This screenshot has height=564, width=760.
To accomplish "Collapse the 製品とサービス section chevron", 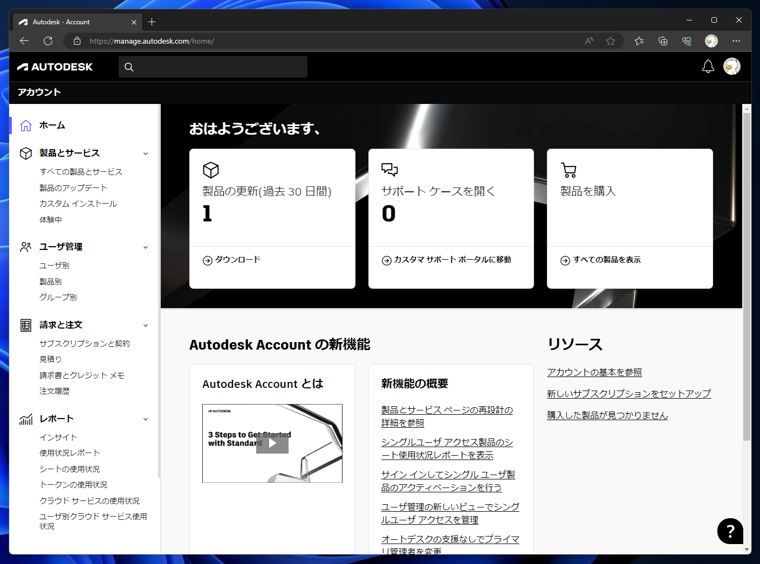I will 145,154.
